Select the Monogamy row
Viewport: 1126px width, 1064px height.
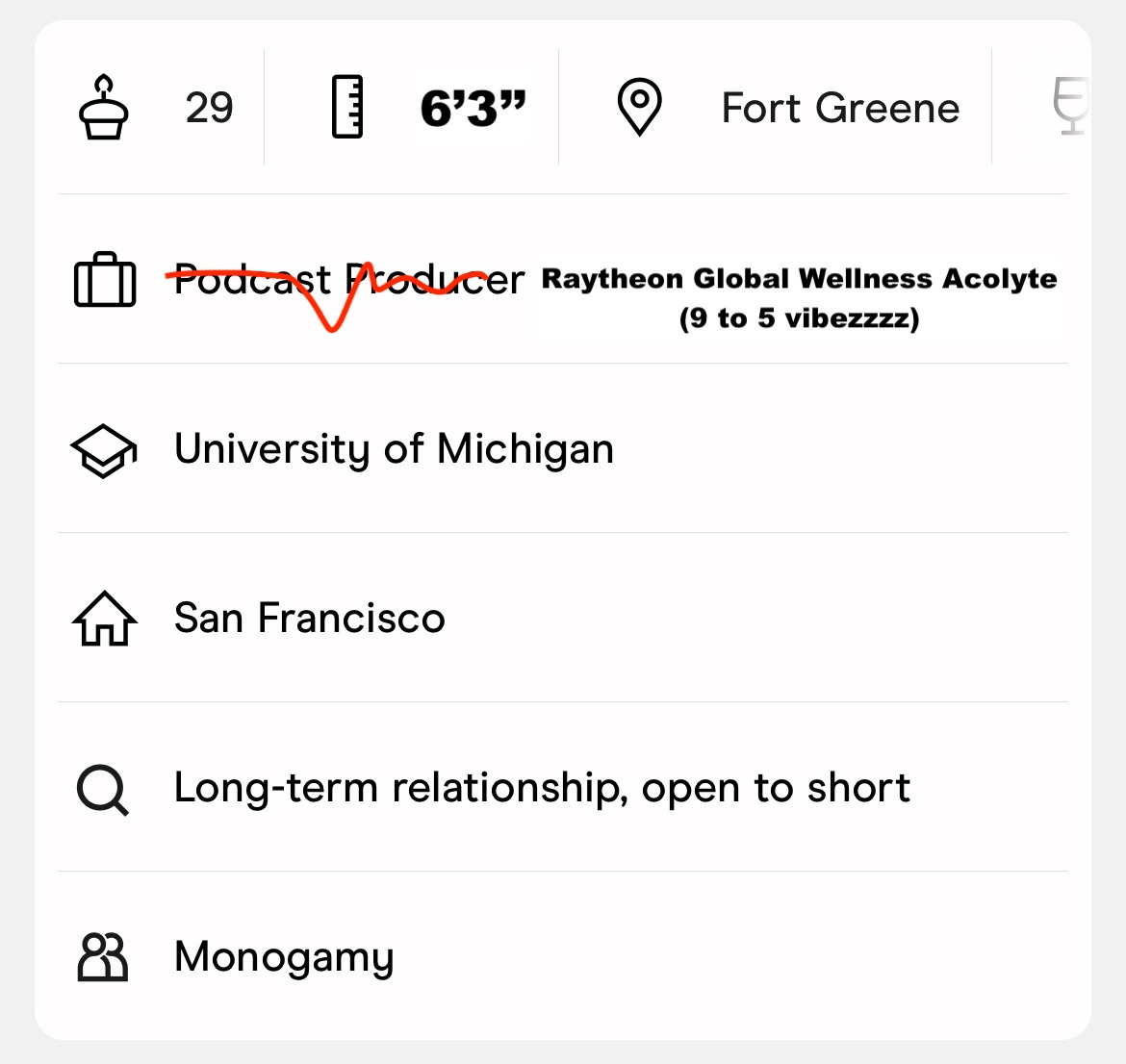click(x=563, y=956)
